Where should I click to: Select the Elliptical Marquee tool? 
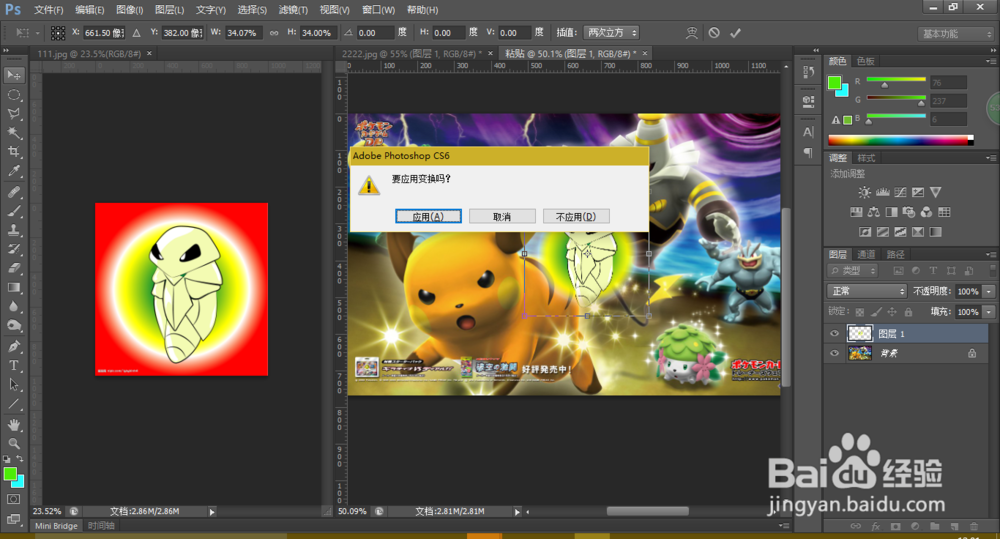click(13, 95)
